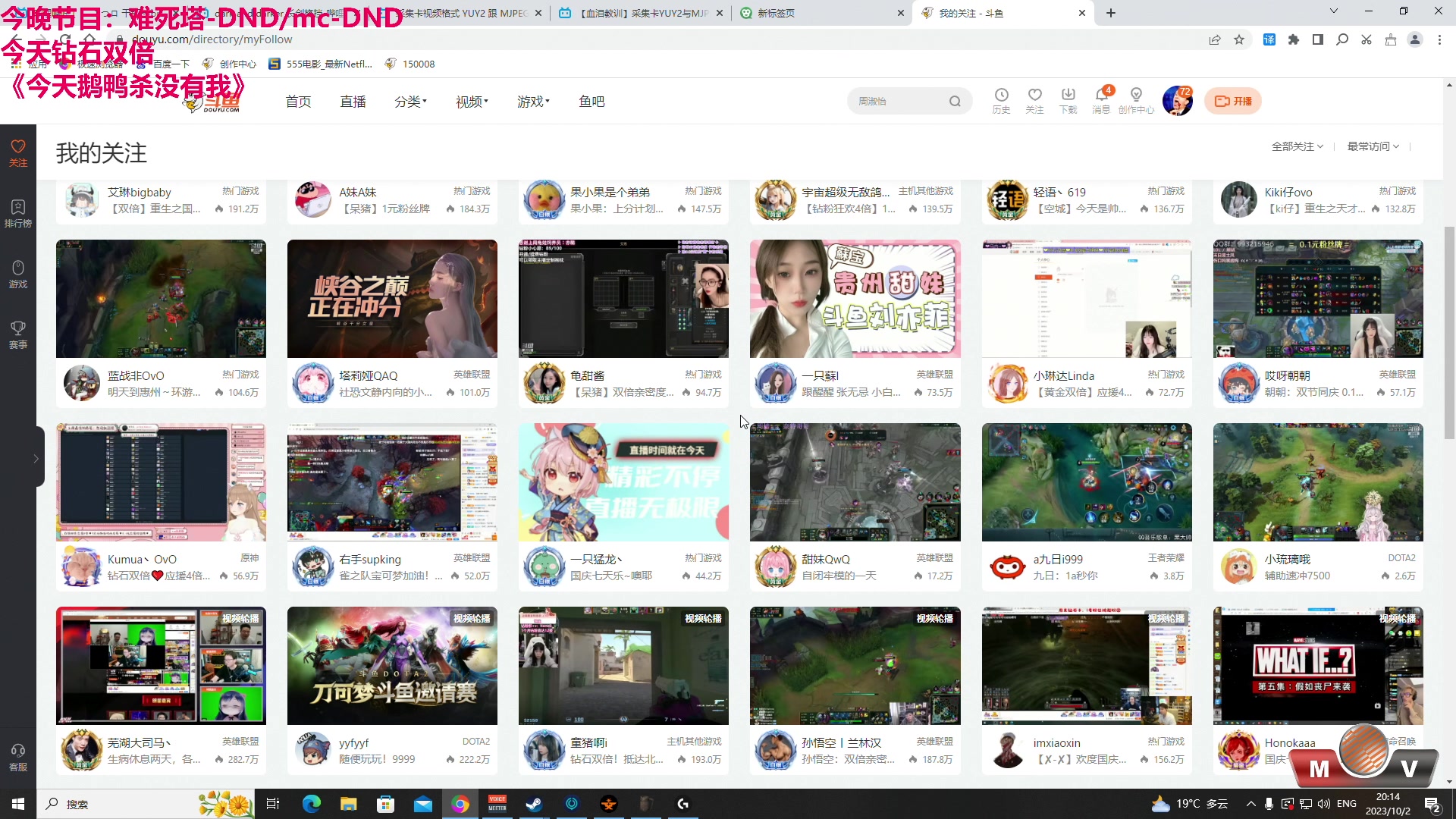The height and width of the screenshot is (819, 1456).
Task: Toggle the translate icon in the browser address bar
Action: tap(1269, 39)
